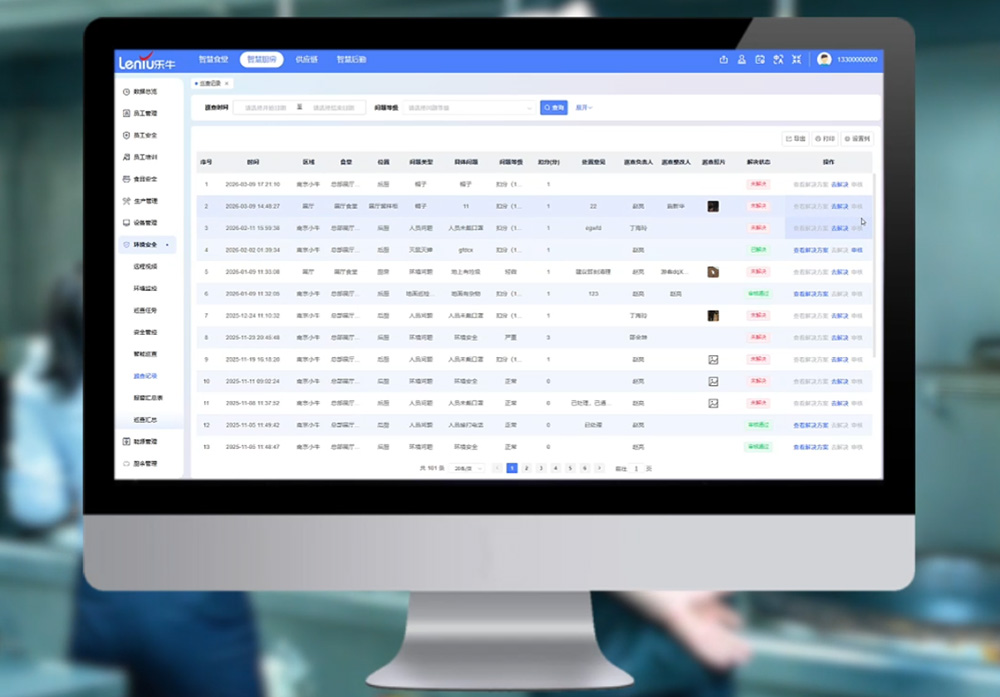Expand more filters with the 展开 chevron
The height and width of the screenshot is (697, 1000).
[584, 107]
